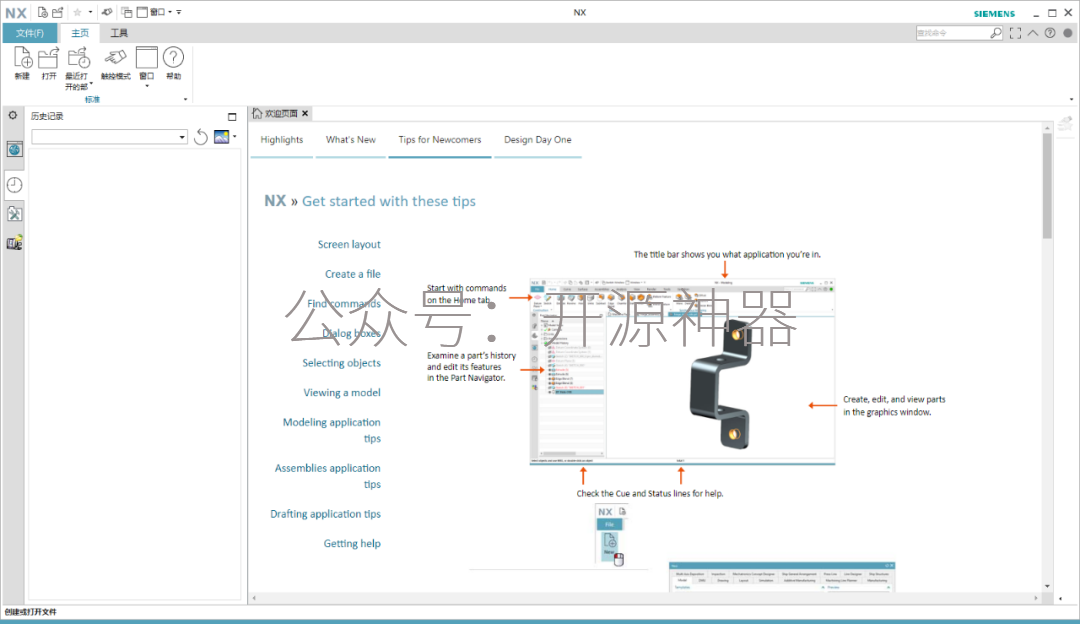Click the refresh arrow icon in History panel

tap(200, 137)
